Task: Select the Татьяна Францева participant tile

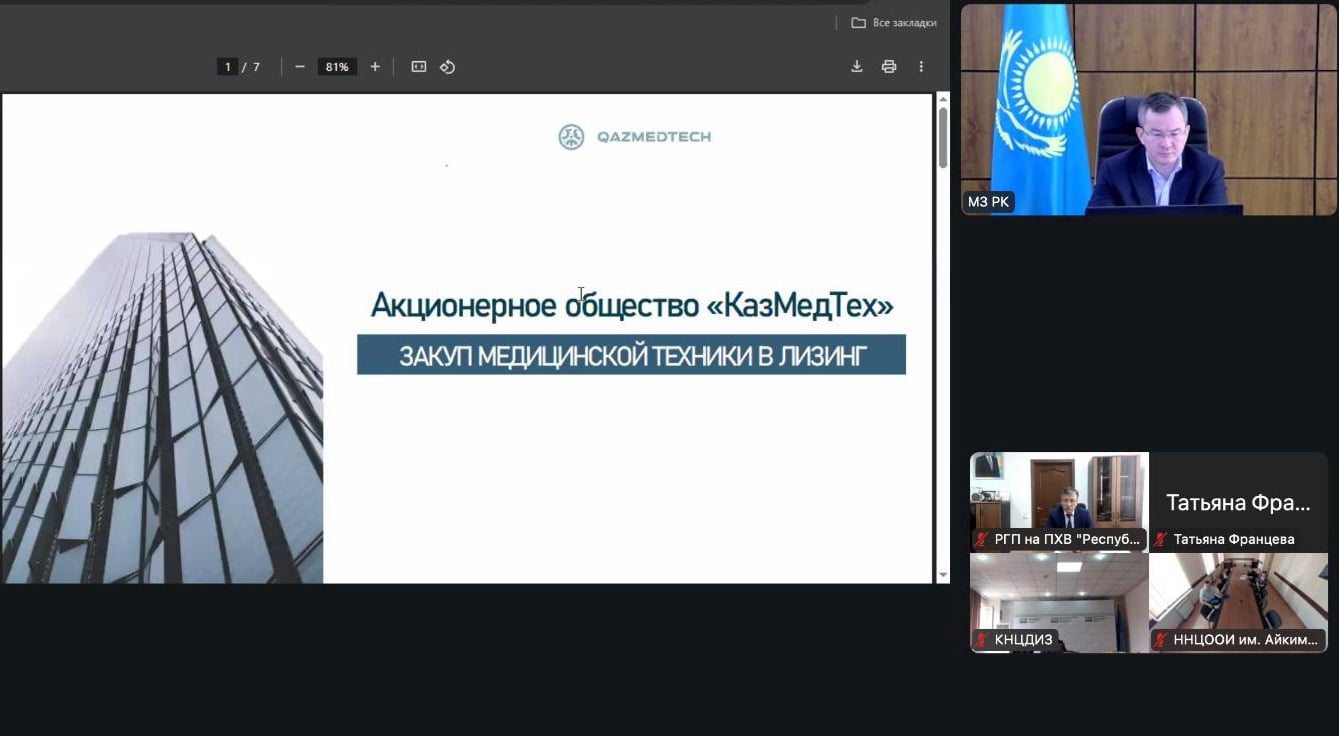Action: (x=1238, y=502)
